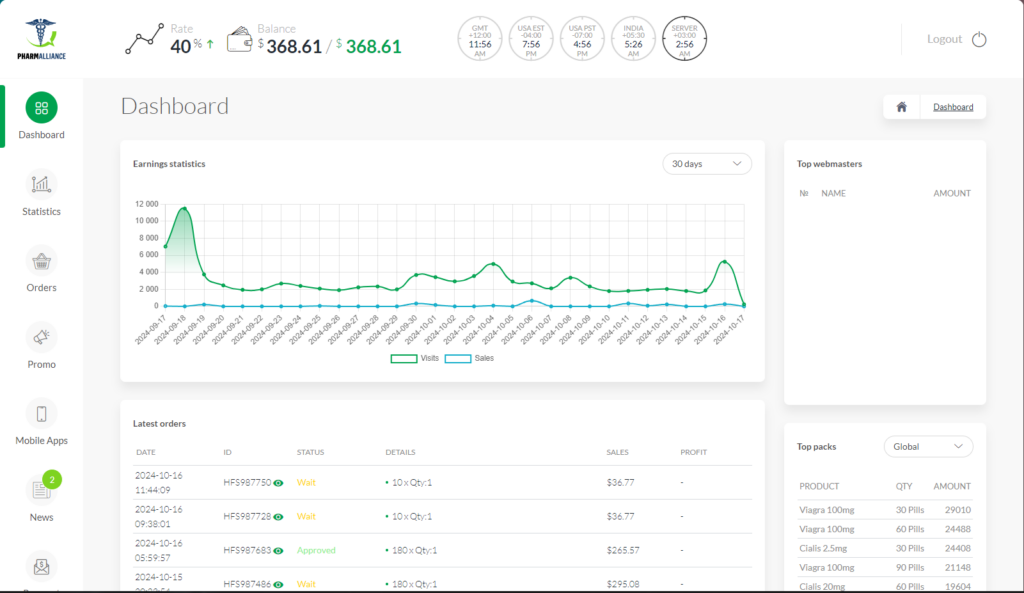The image size is (1024, 593).
Task: Click the USA EST clock
Action: click(x=531, y=39)
